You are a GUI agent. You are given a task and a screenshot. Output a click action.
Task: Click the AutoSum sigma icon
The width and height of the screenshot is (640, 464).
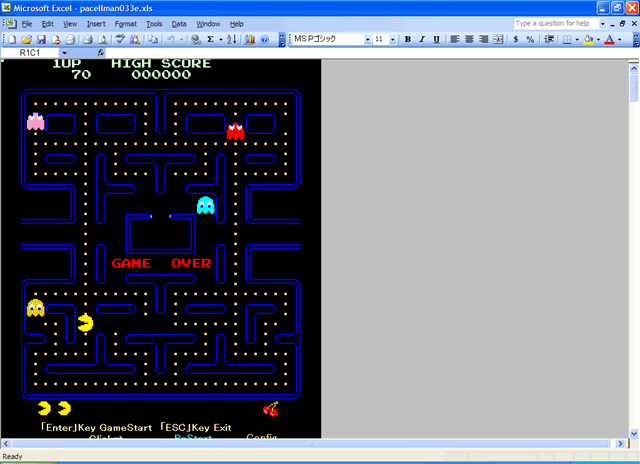(210, 39)
